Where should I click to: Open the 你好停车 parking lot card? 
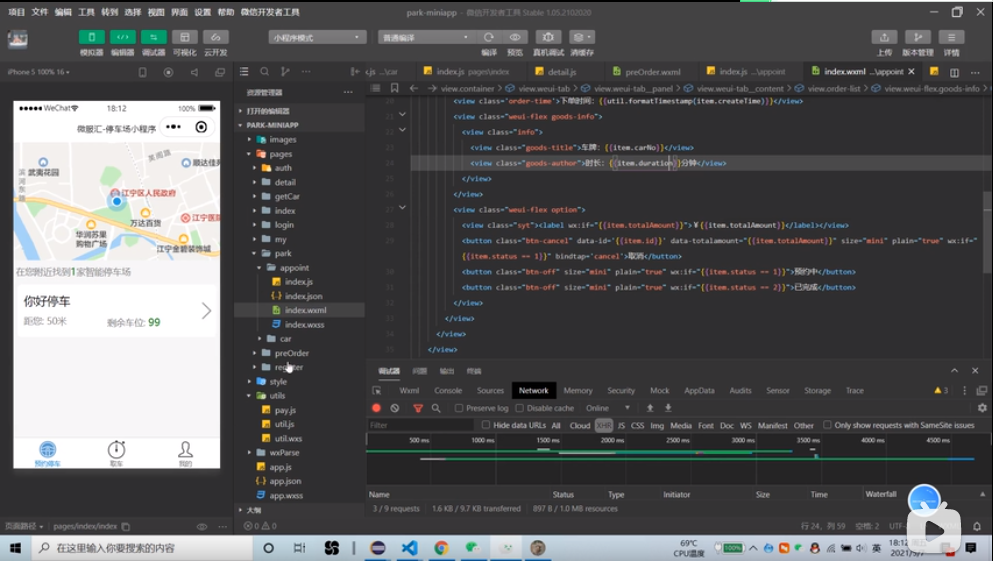[116, 311]
